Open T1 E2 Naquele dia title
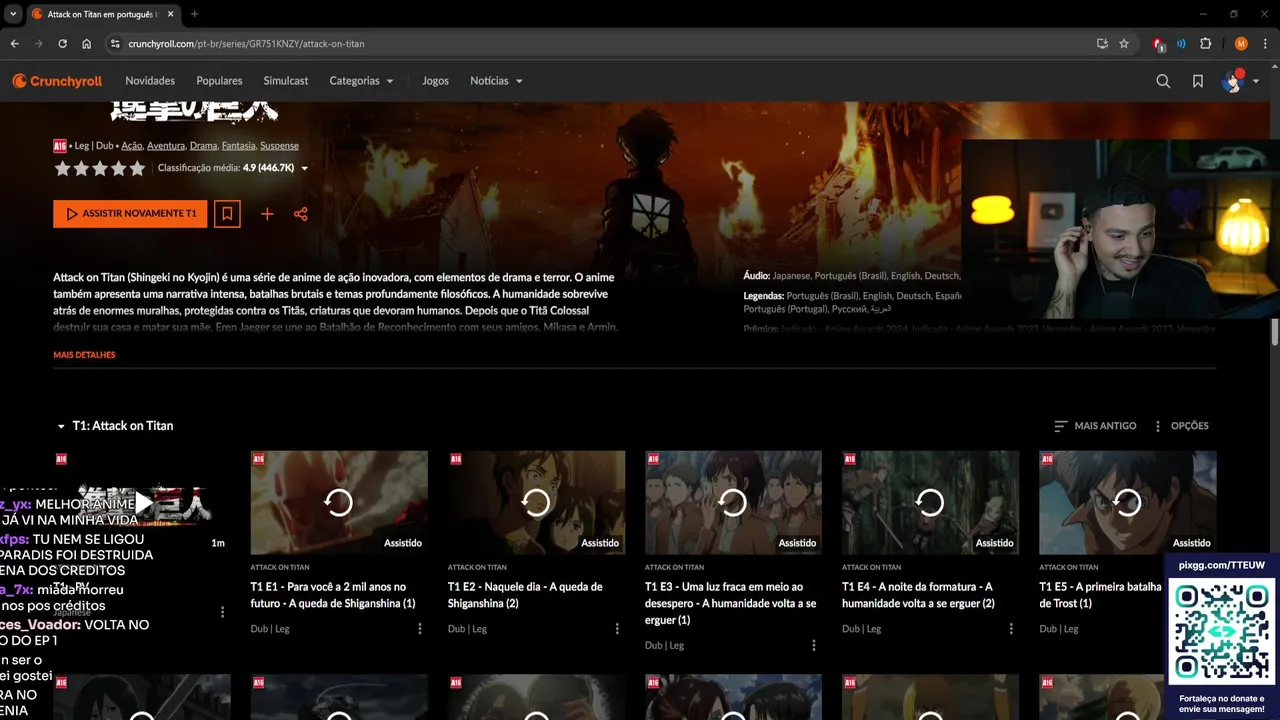Image resolution: width=1280 pixels, height=720 pixels. click(525, 595)
